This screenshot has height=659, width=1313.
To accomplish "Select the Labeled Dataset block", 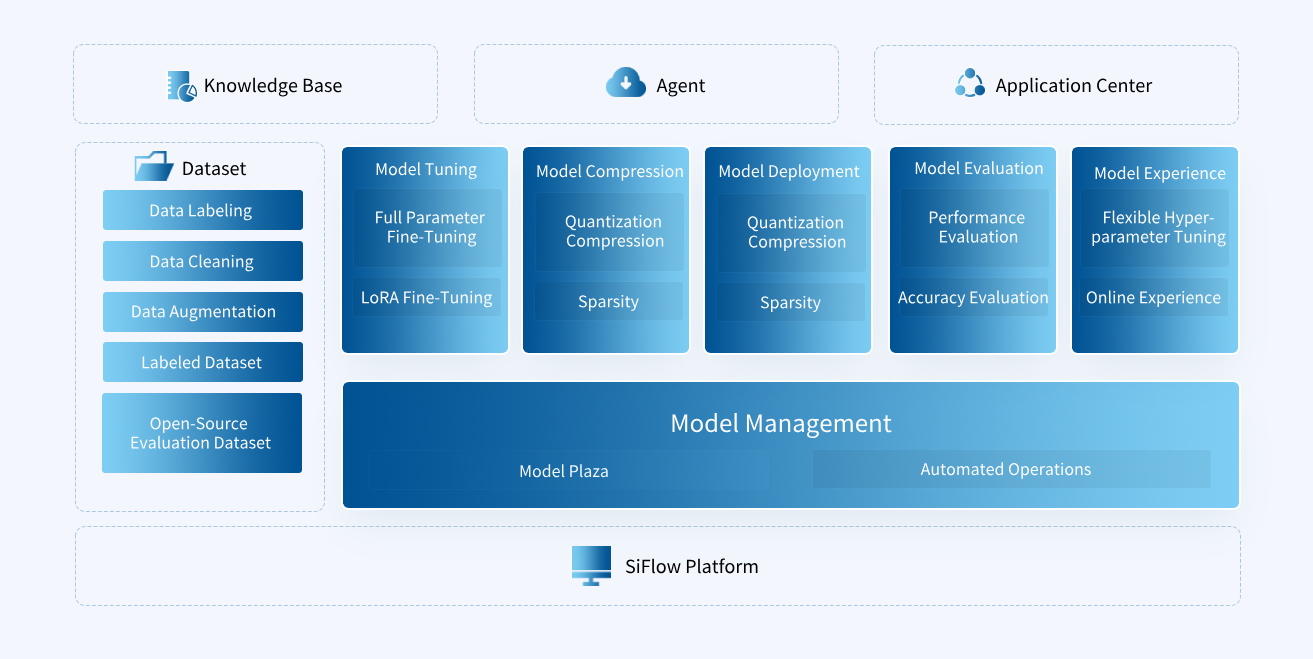I will [202, 363].
